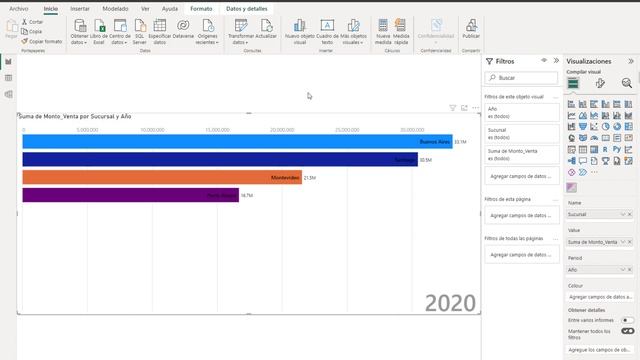Select the funnel chart visualization

point(583,127)
